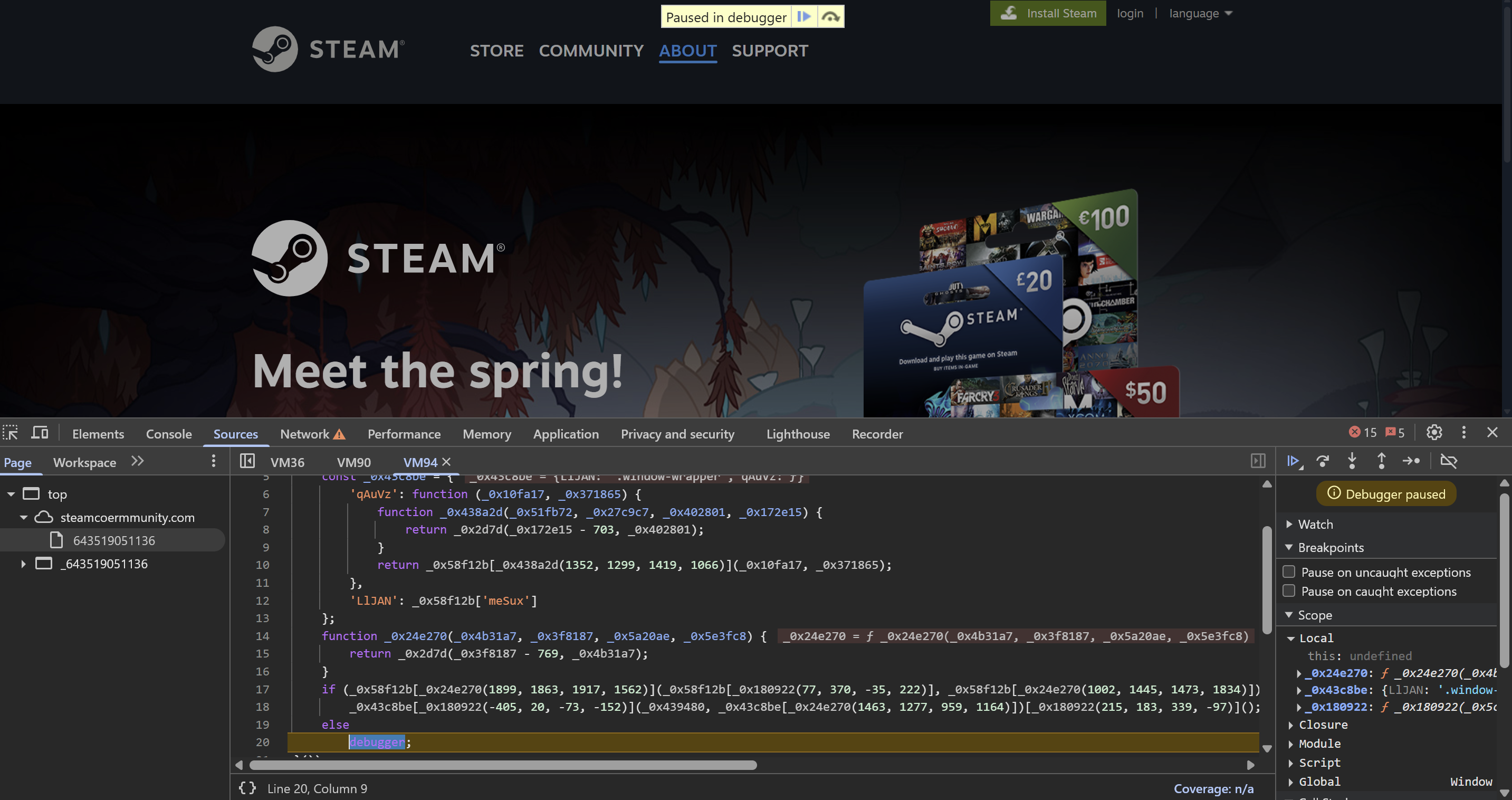Open the STORE menu link
The image size is (1512, 800).
pos(496,51)
